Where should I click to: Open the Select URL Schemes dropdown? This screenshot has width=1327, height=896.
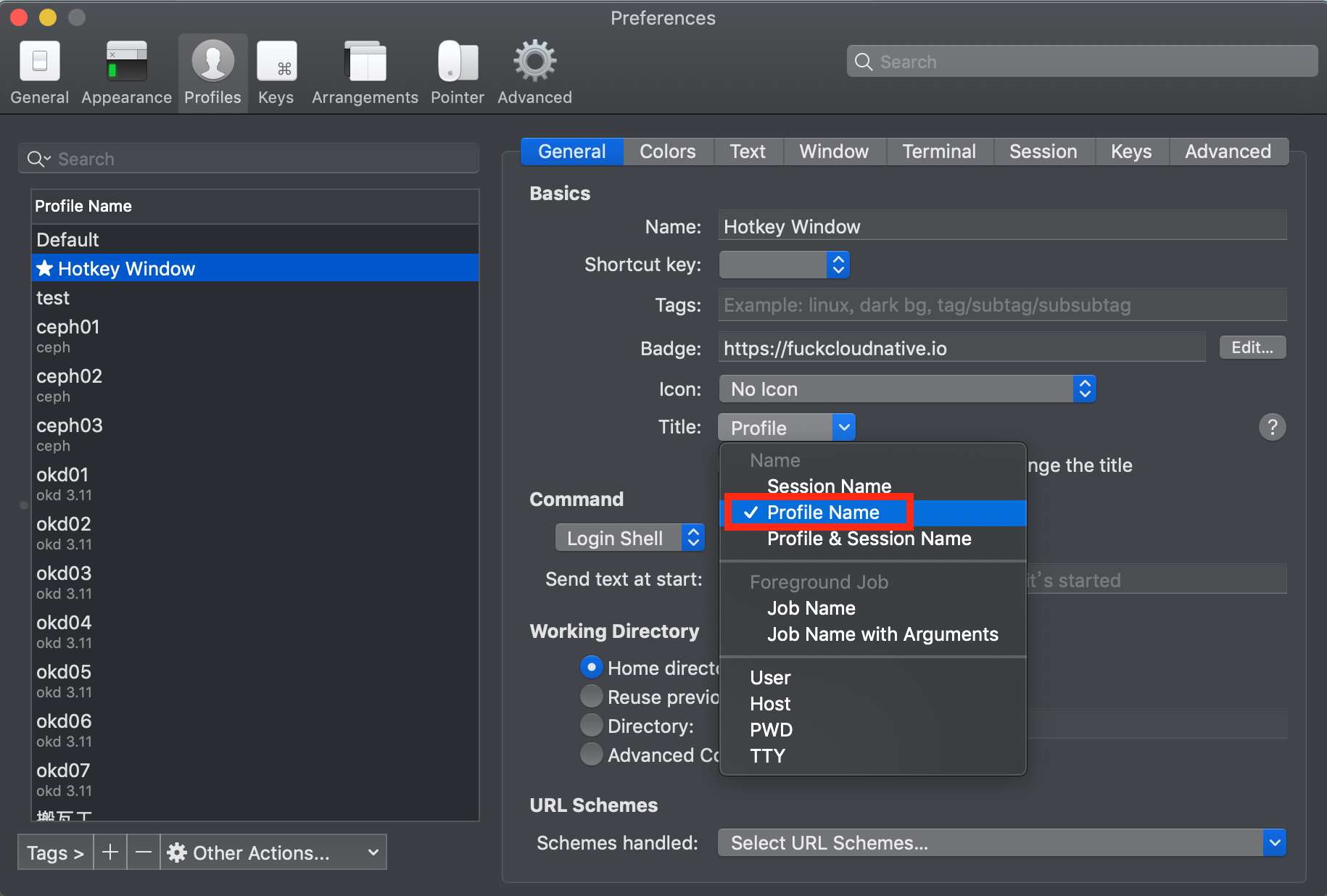coord(1001,842)
